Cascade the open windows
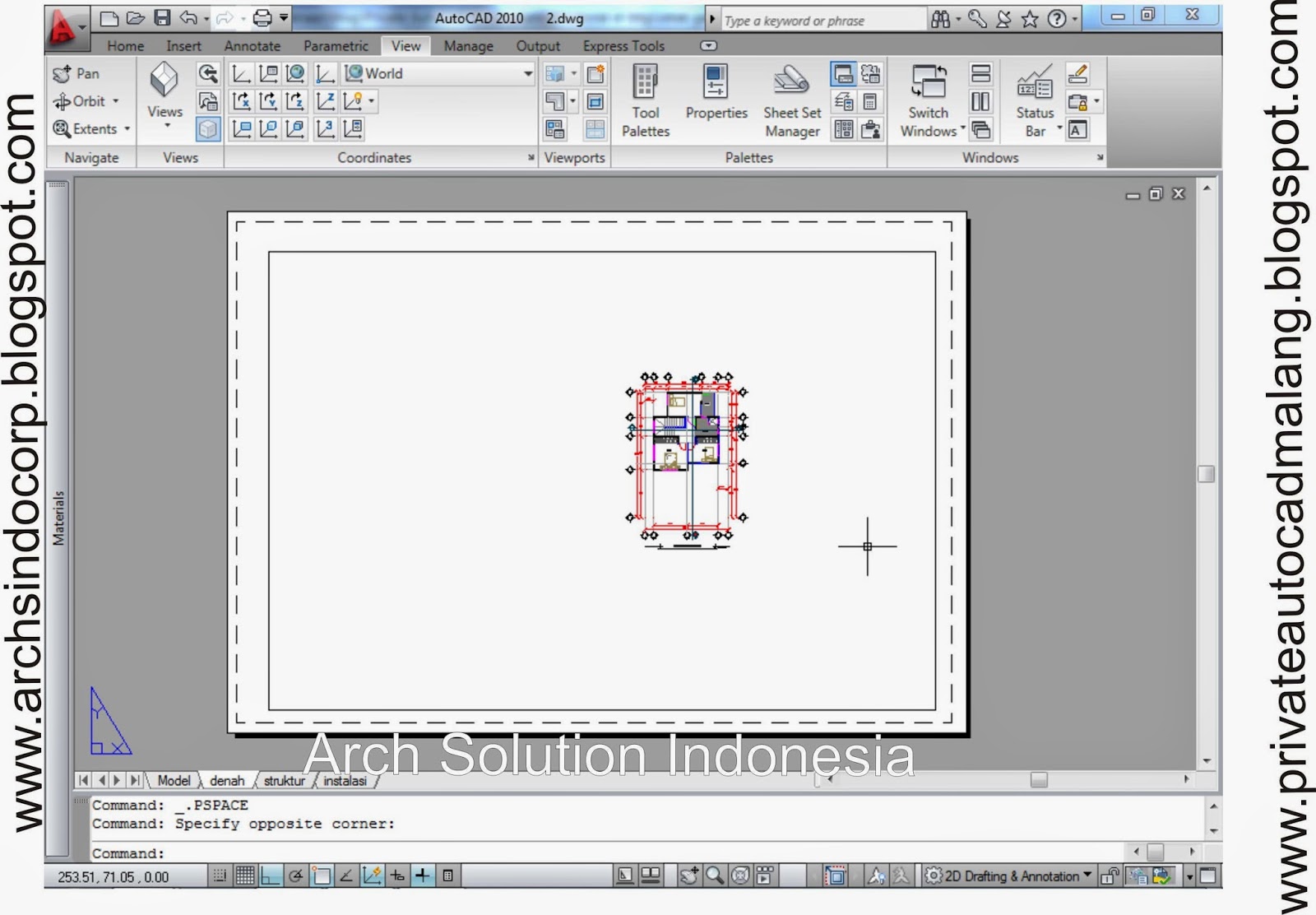This screenshot has width=1316, height=915. [980, 129]
